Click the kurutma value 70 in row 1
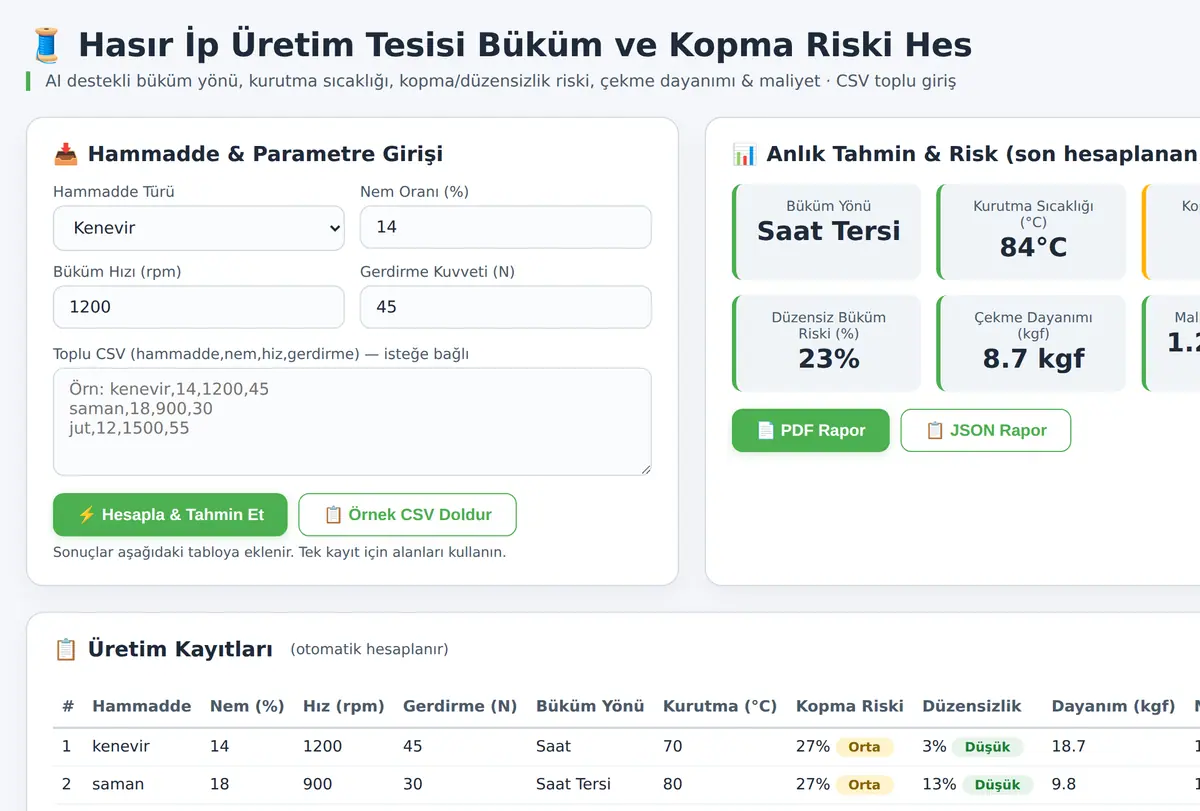Image resolution: width=1200 pixels, height=811 pixels. tap(672, 746)
